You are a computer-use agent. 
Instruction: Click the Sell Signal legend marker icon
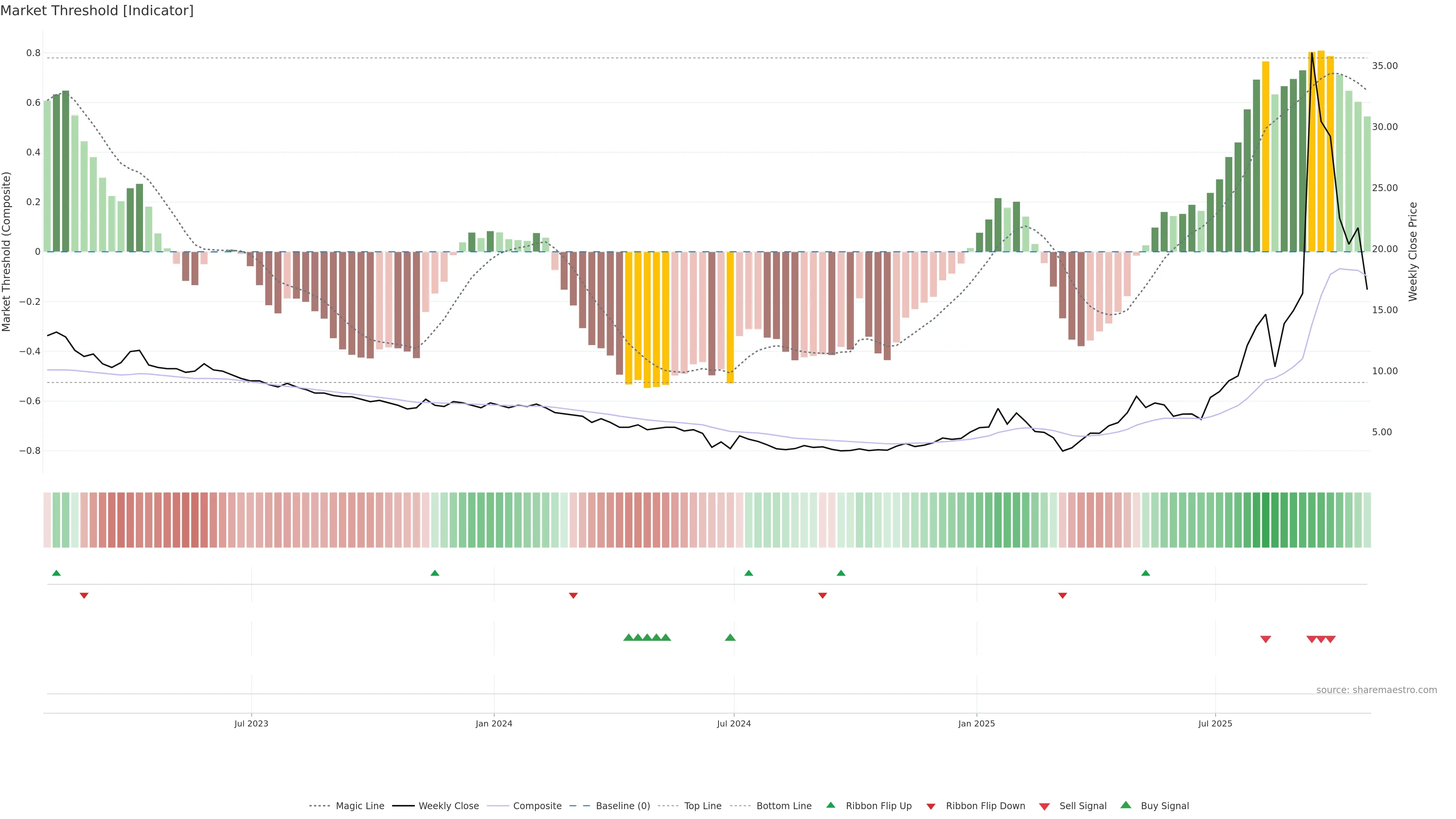[x=1044, y=806]
